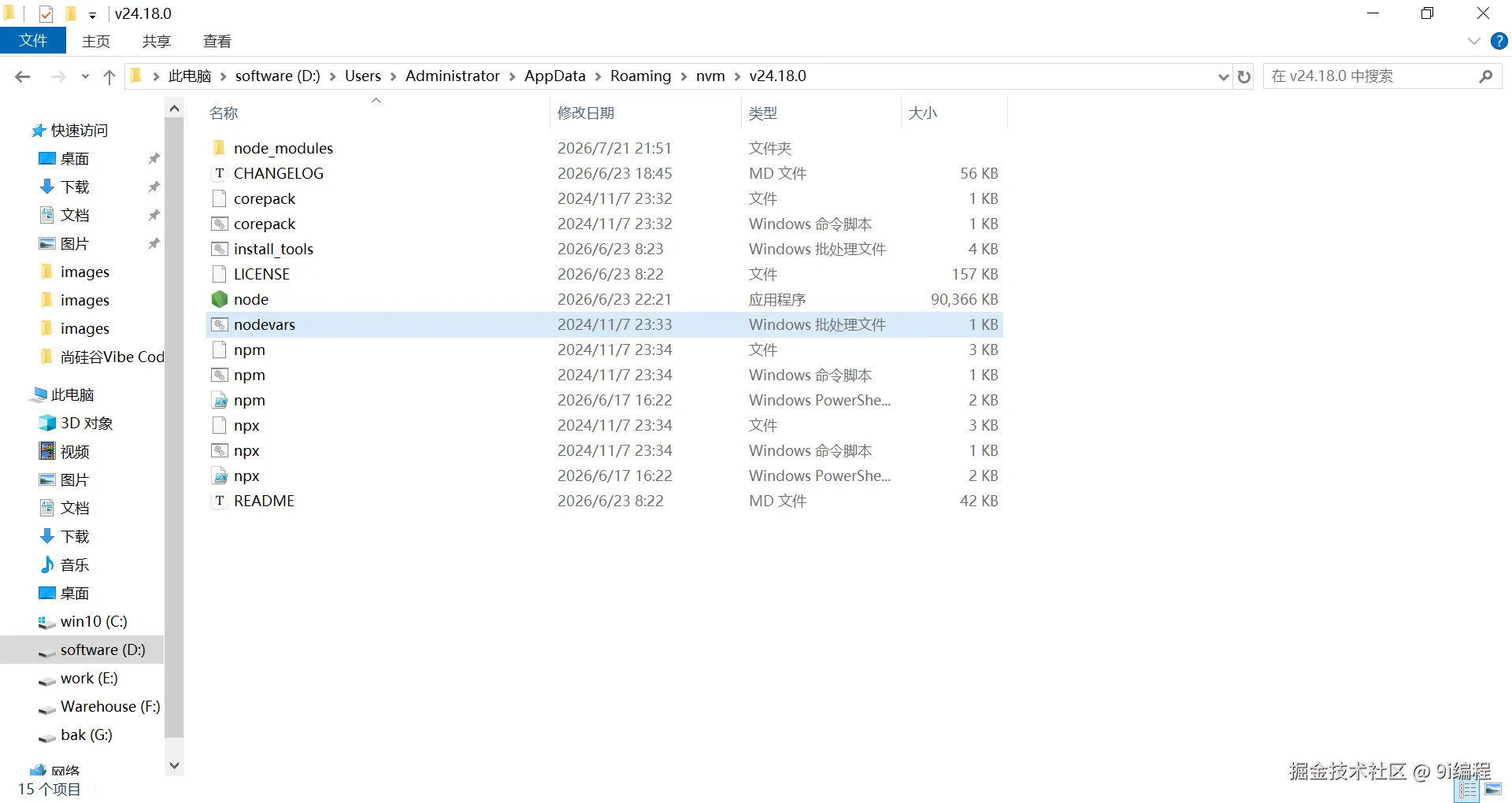Open the address bar history dropdown
This screenshot has width=1512, height=803.
pyautogui.click(x=1223, y=76)
